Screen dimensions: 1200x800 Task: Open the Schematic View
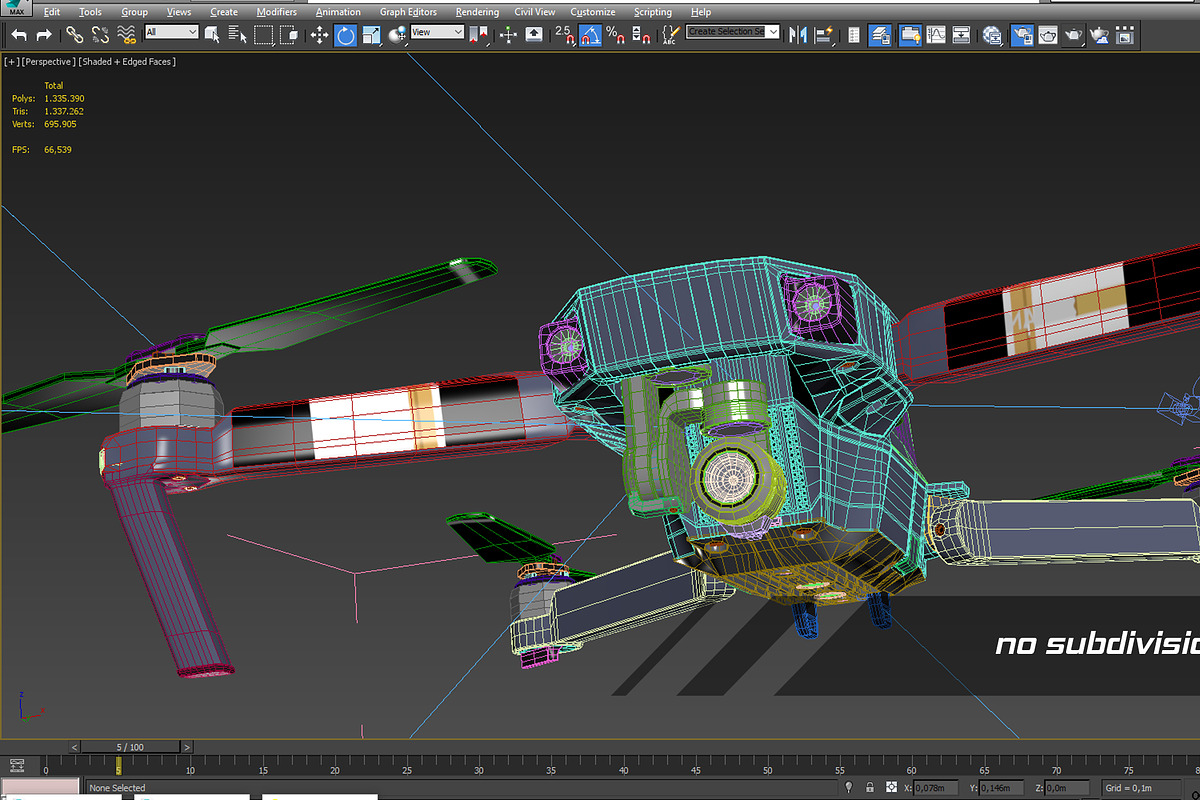[961, 35]
